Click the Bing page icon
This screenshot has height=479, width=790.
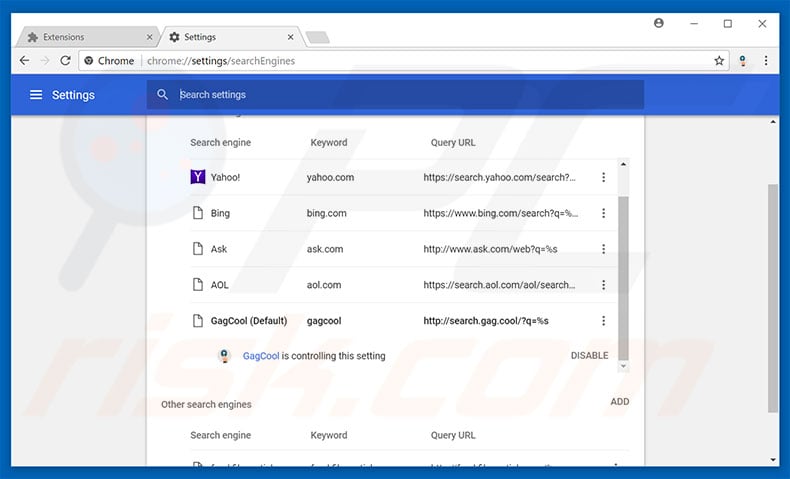(x=198, y=213)
